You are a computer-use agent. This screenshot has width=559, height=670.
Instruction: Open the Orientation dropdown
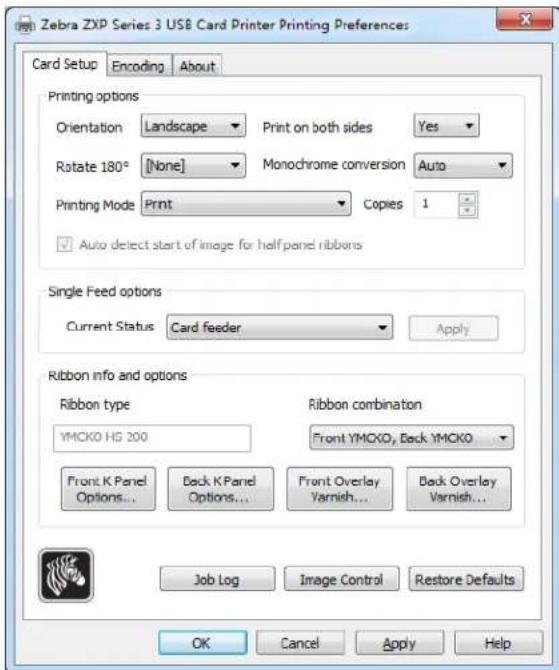[x=193, y=126]
